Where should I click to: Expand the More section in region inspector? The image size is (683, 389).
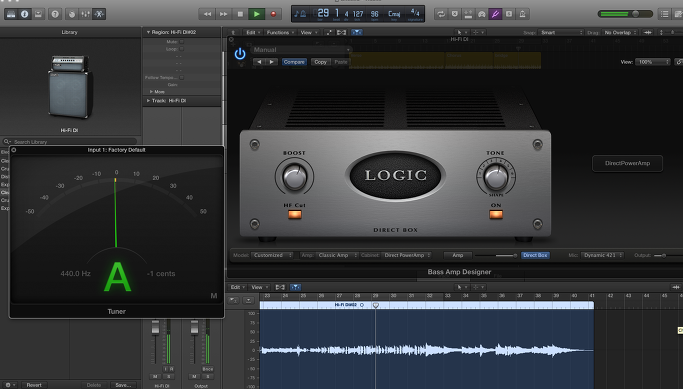click(151, 92)
